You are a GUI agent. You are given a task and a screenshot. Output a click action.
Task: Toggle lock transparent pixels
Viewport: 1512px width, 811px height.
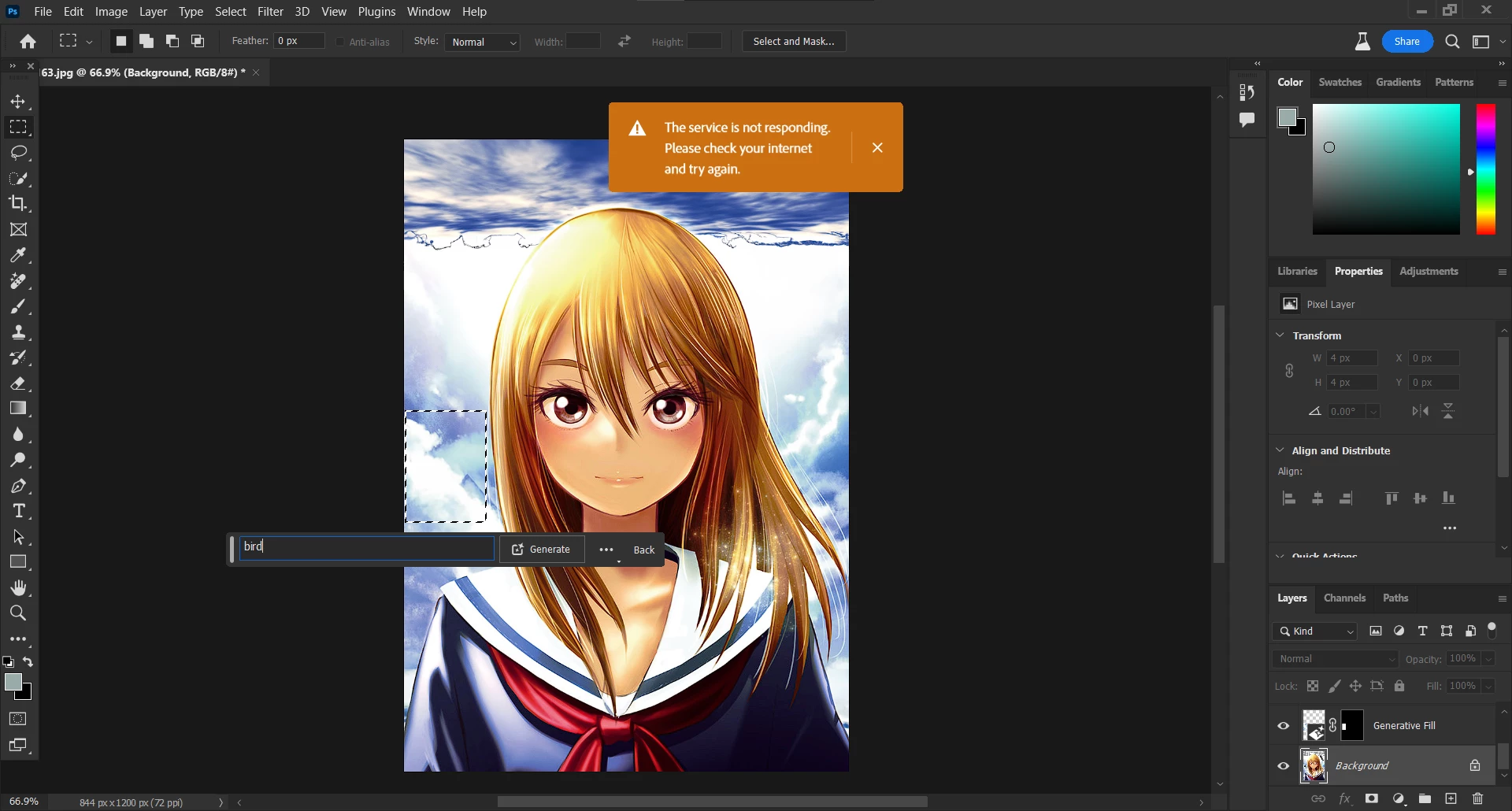tap(1313, 687)
